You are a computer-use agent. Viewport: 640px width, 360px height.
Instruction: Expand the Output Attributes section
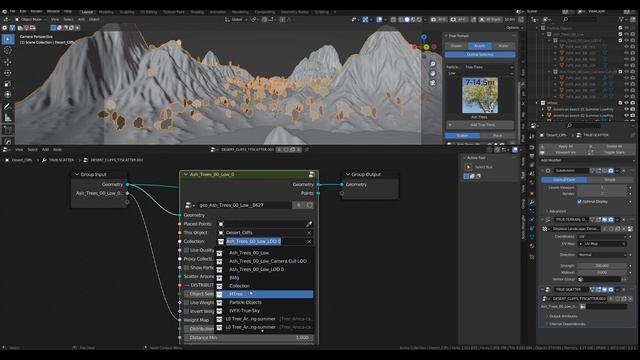[x=562, y=316]
